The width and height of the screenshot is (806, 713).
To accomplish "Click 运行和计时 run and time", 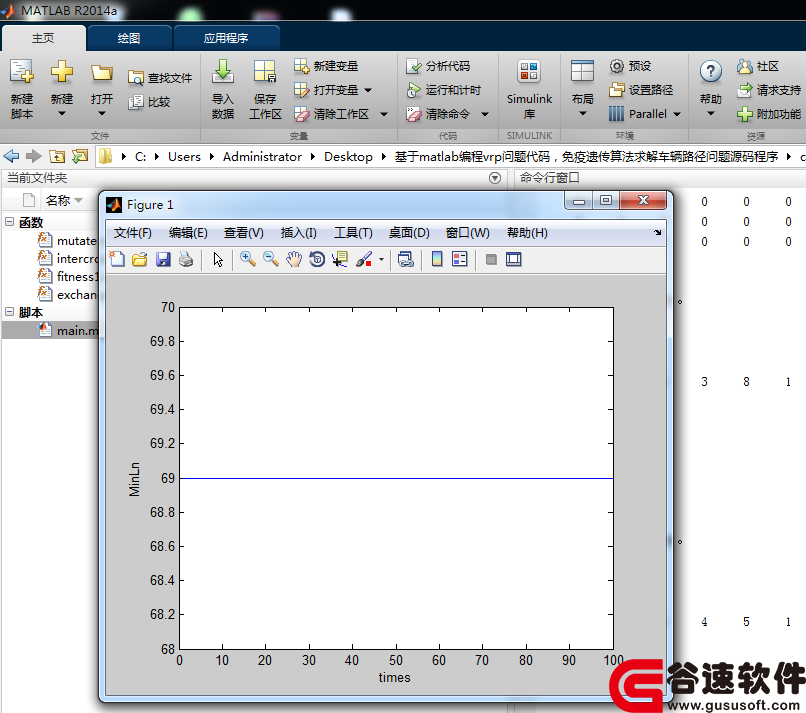I will tap(444, 90).
